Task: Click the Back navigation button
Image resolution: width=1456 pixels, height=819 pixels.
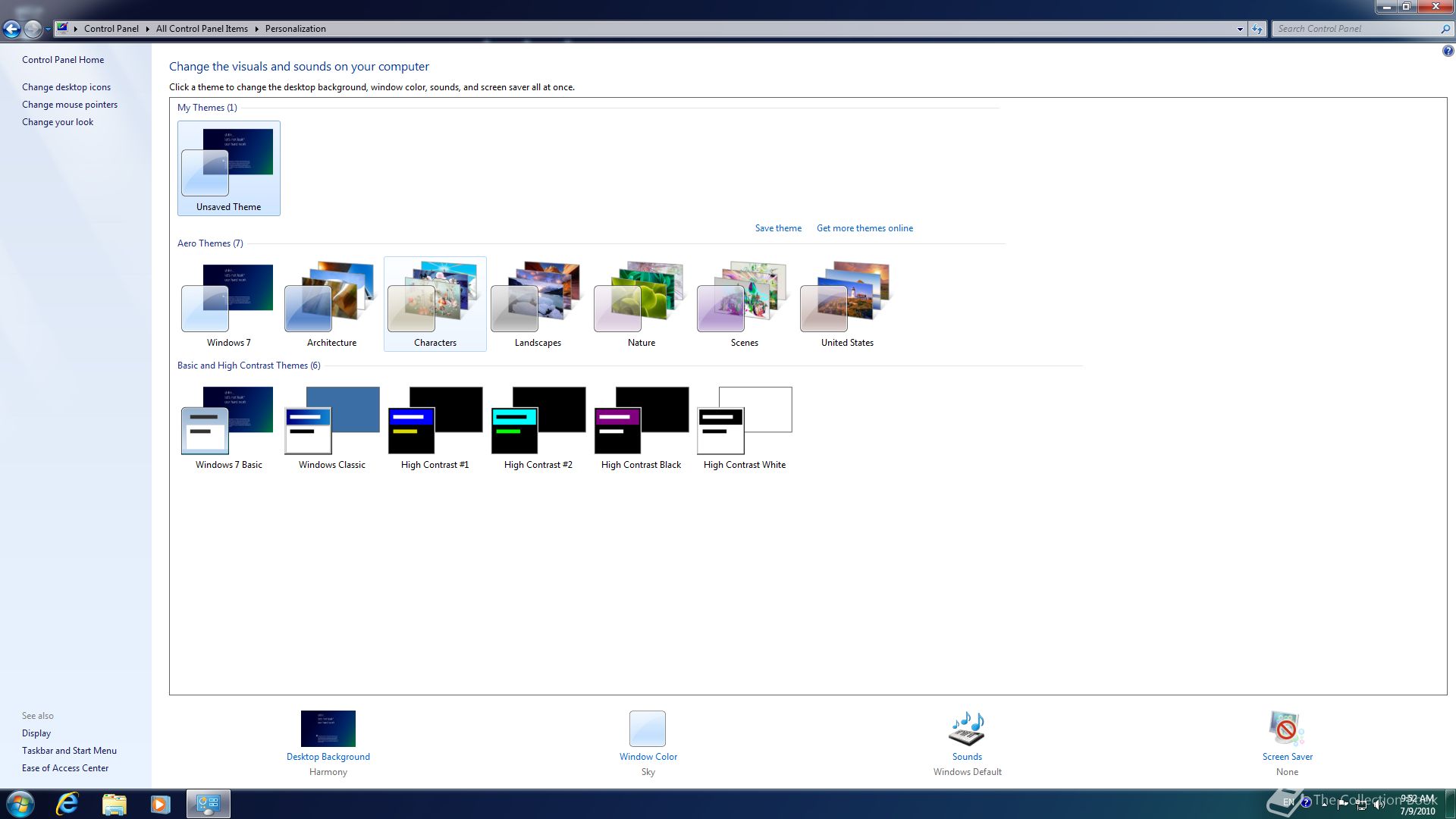Action: [11, 29]
